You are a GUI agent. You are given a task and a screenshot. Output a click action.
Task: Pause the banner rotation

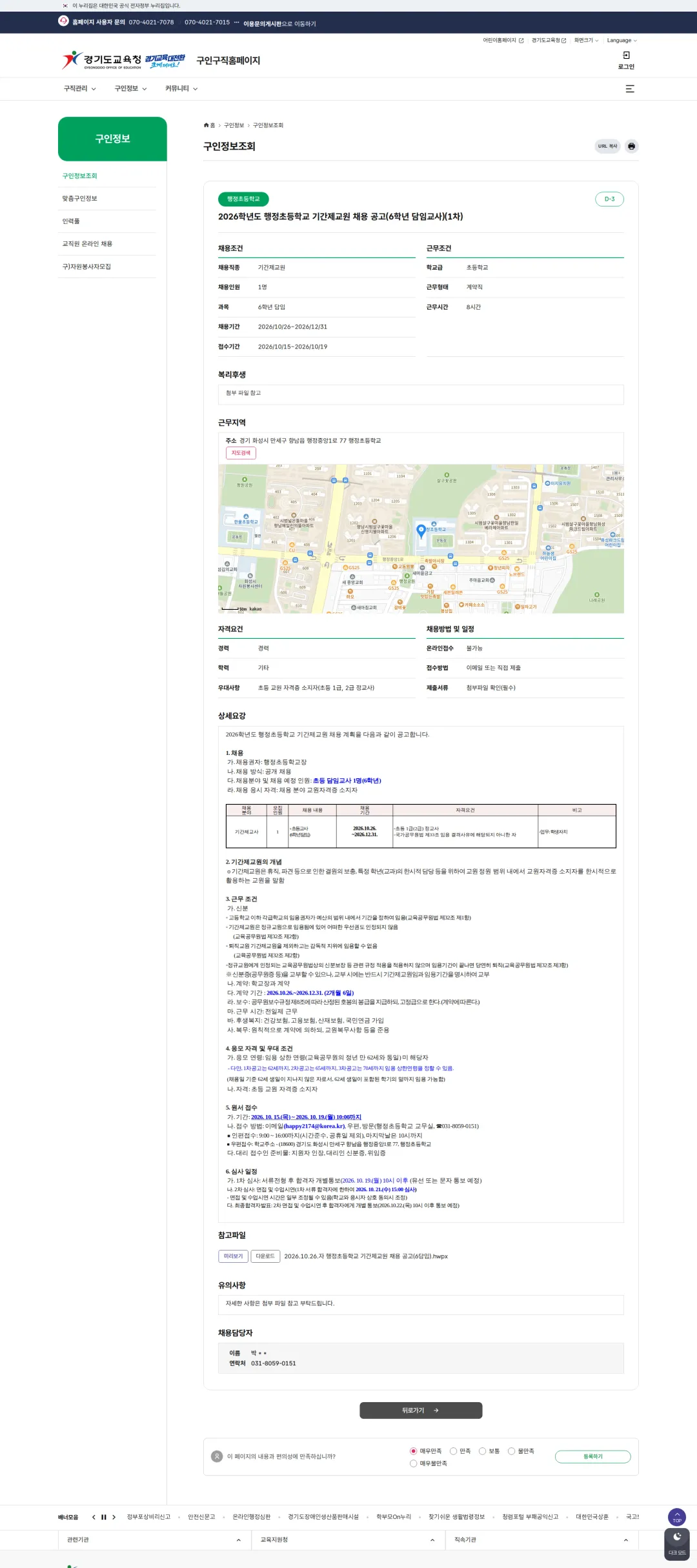[x=104, y=1517]
